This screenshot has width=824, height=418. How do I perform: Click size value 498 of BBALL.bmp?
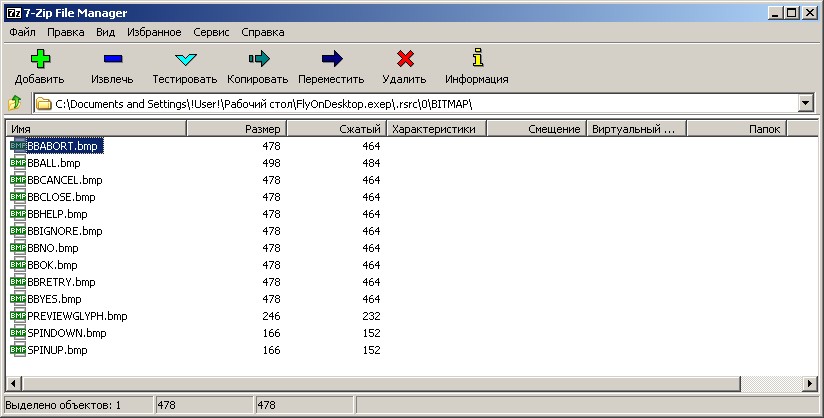click(x=271, y=163)
